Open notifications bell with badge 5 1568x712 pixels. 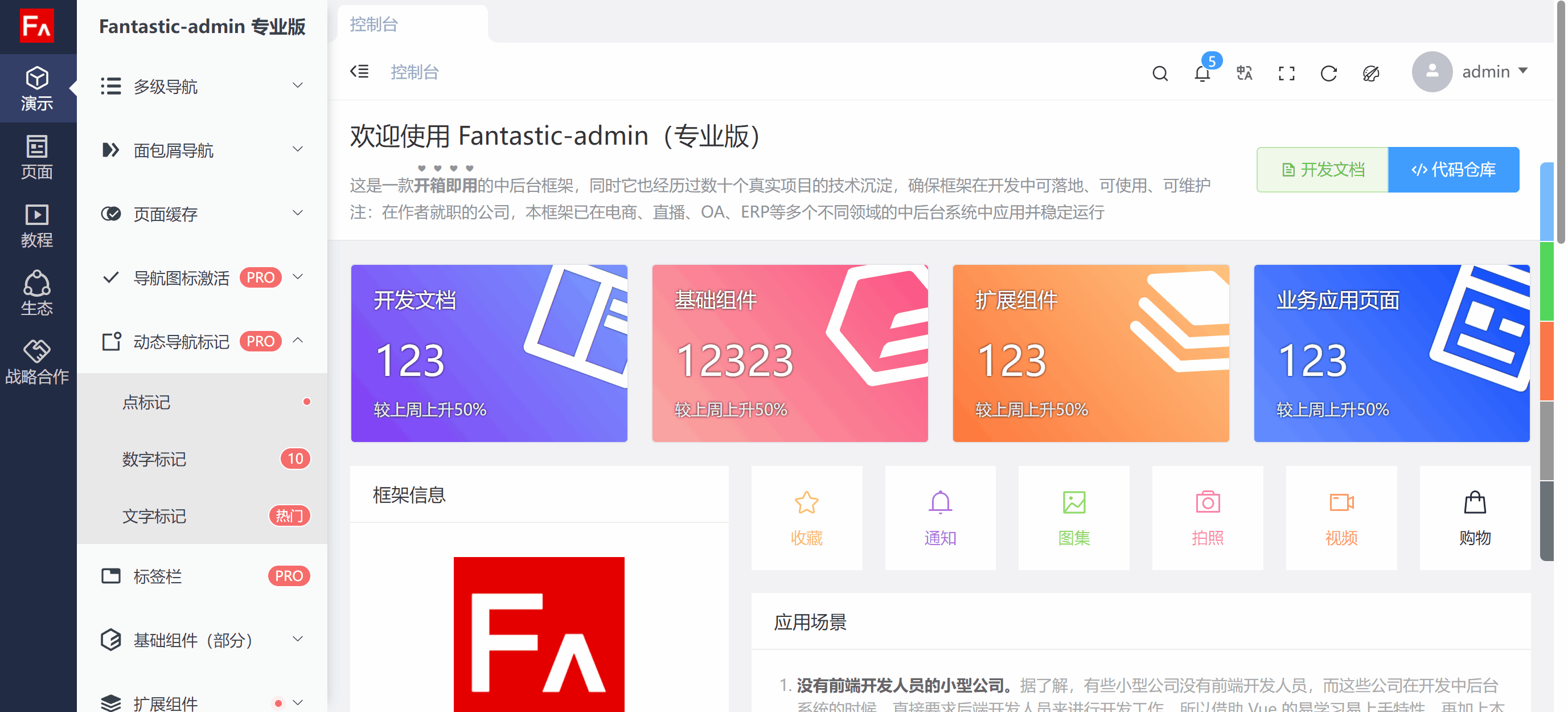1202,73
